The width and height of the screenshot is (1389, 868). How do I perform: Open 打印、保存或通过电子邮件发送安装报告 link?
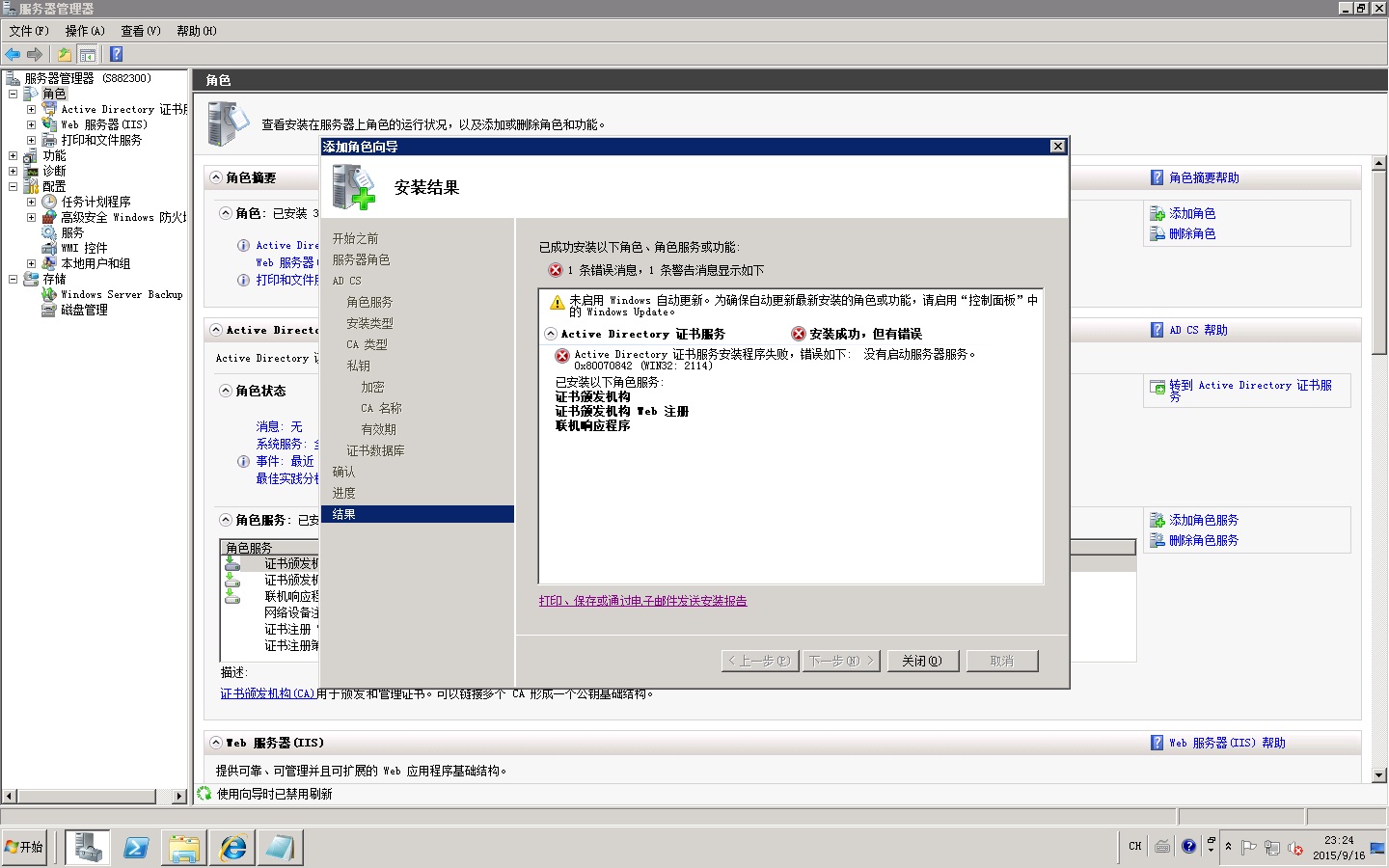point(642,601)
